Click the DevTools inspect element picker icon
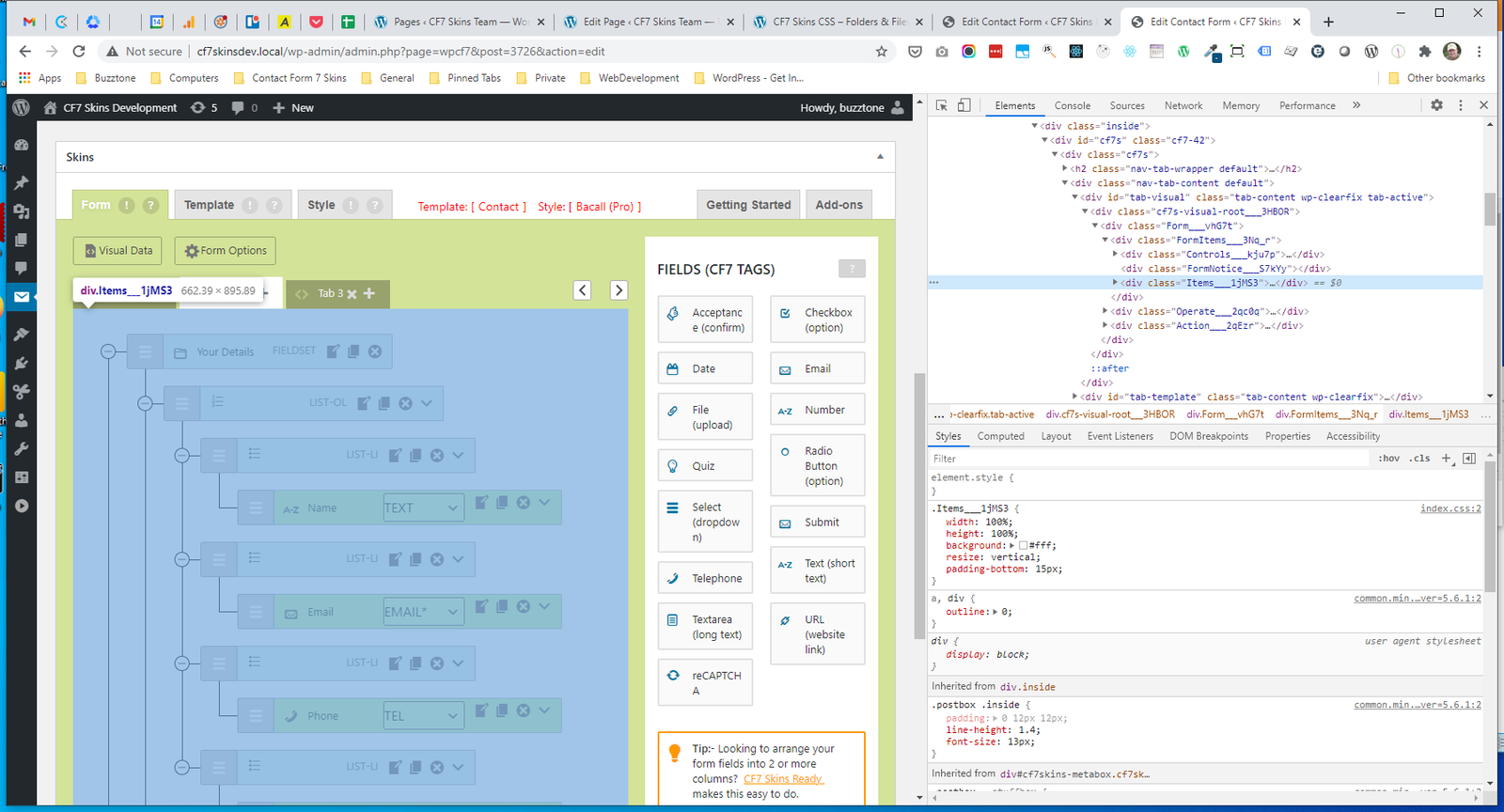The image size is (1504, 812). click(942, 105)
